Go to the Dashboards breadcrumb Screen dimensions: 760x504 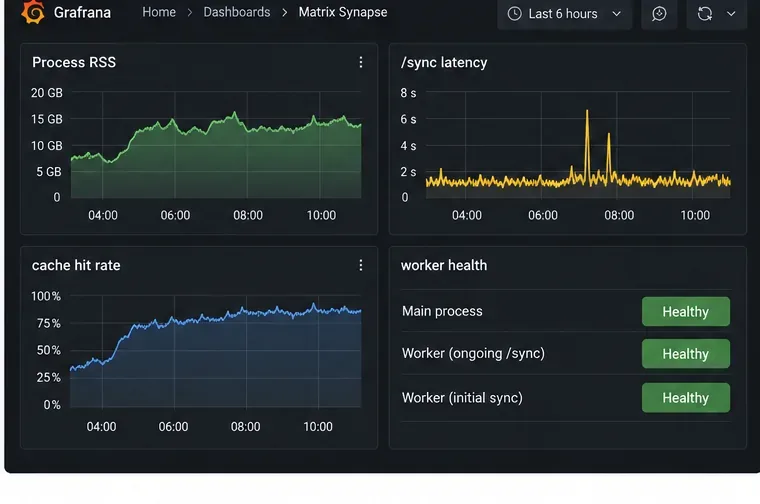tap(237, 12)
